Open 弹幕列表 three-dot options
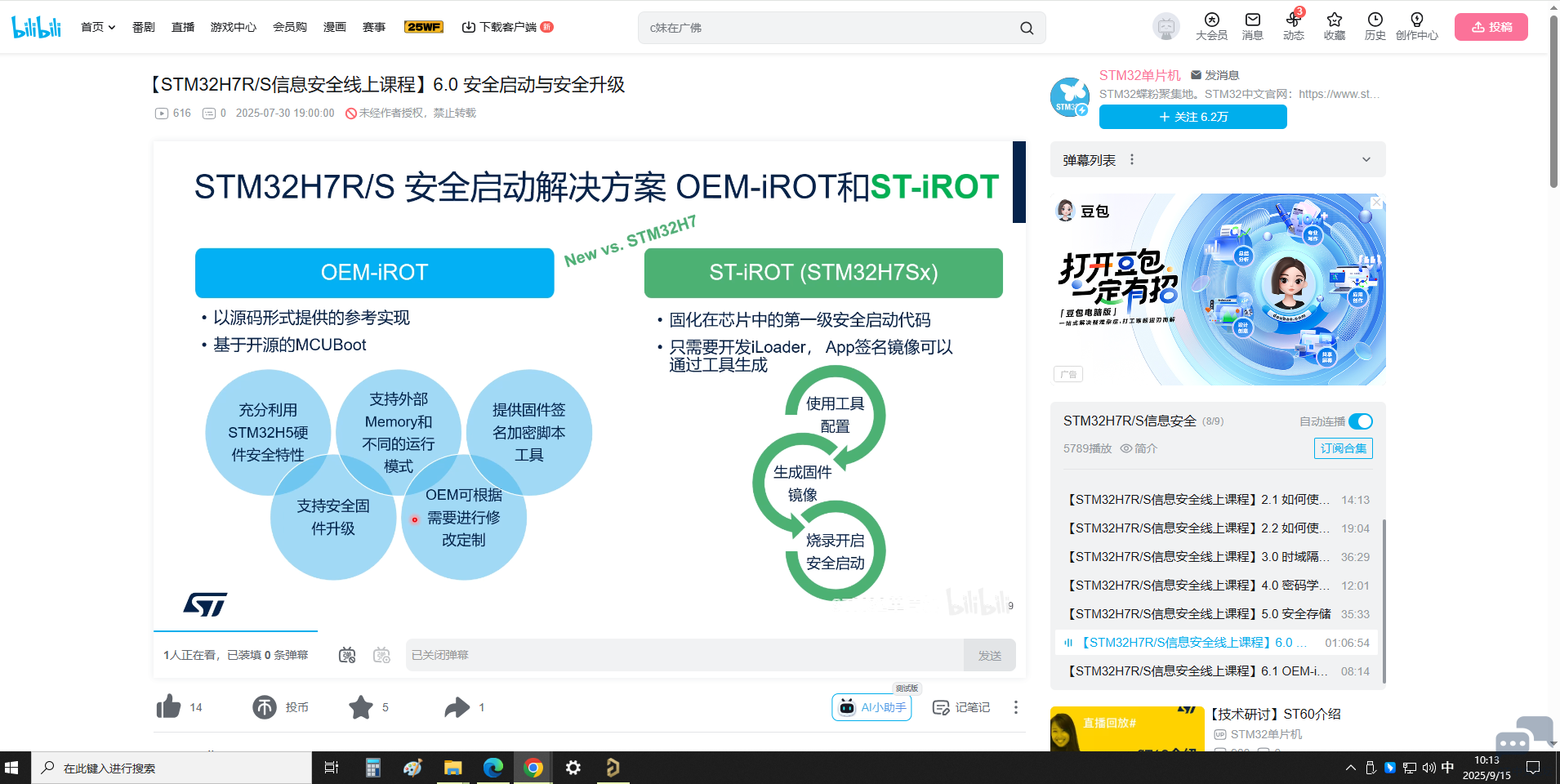This screenshot has width=1560, height=784. tap(1132, 159)
